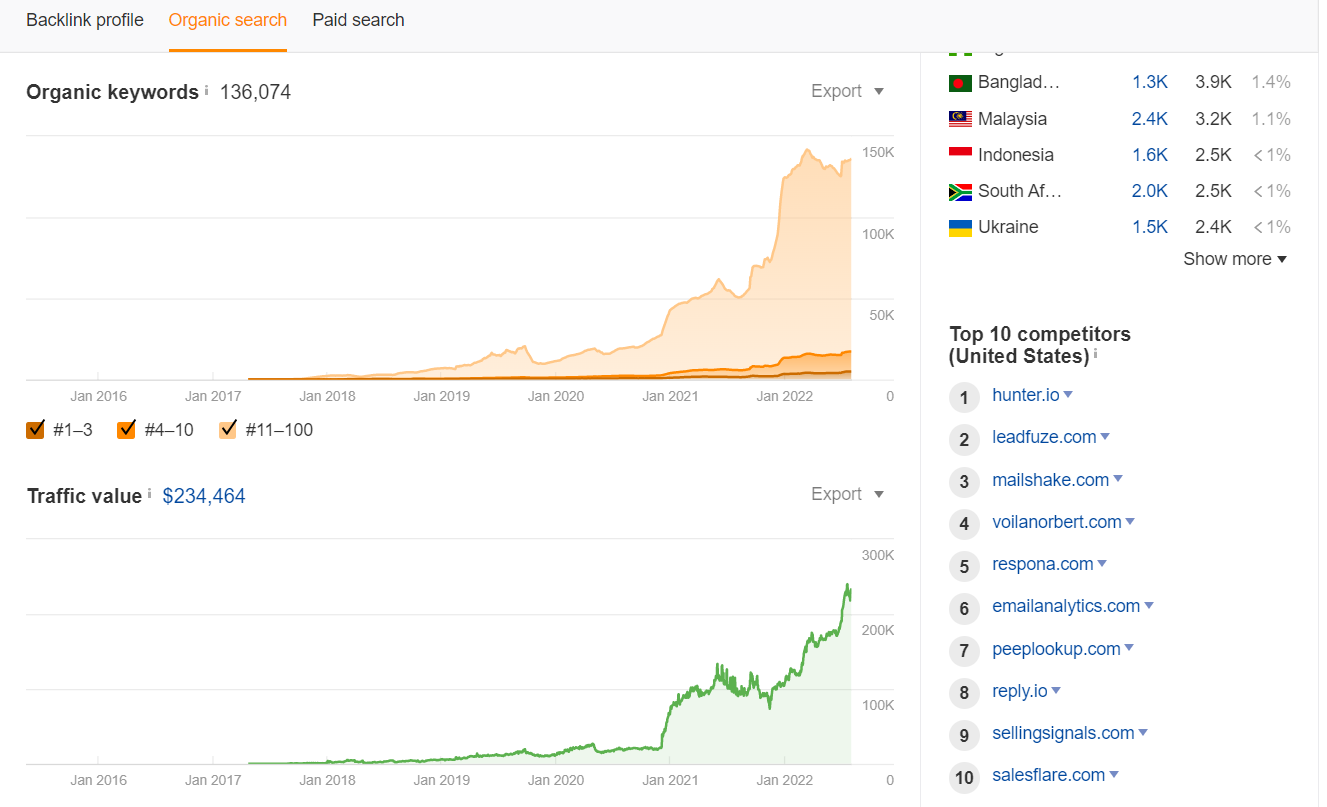Click the Bangladesh flag icon
The height and width of the screenshot is (807, 1327).
[960, 83]
